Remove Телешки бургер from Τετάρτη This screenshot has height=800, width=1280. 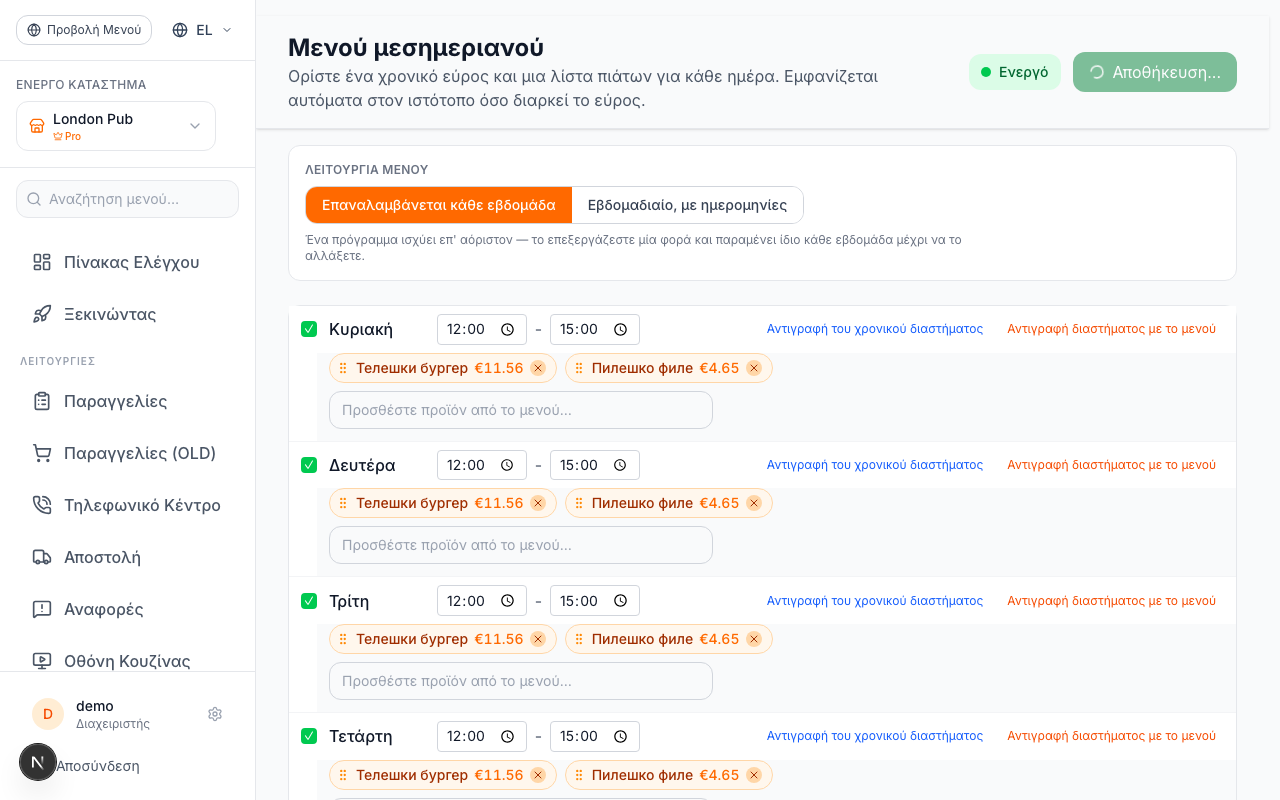click(x=538, y=775)
